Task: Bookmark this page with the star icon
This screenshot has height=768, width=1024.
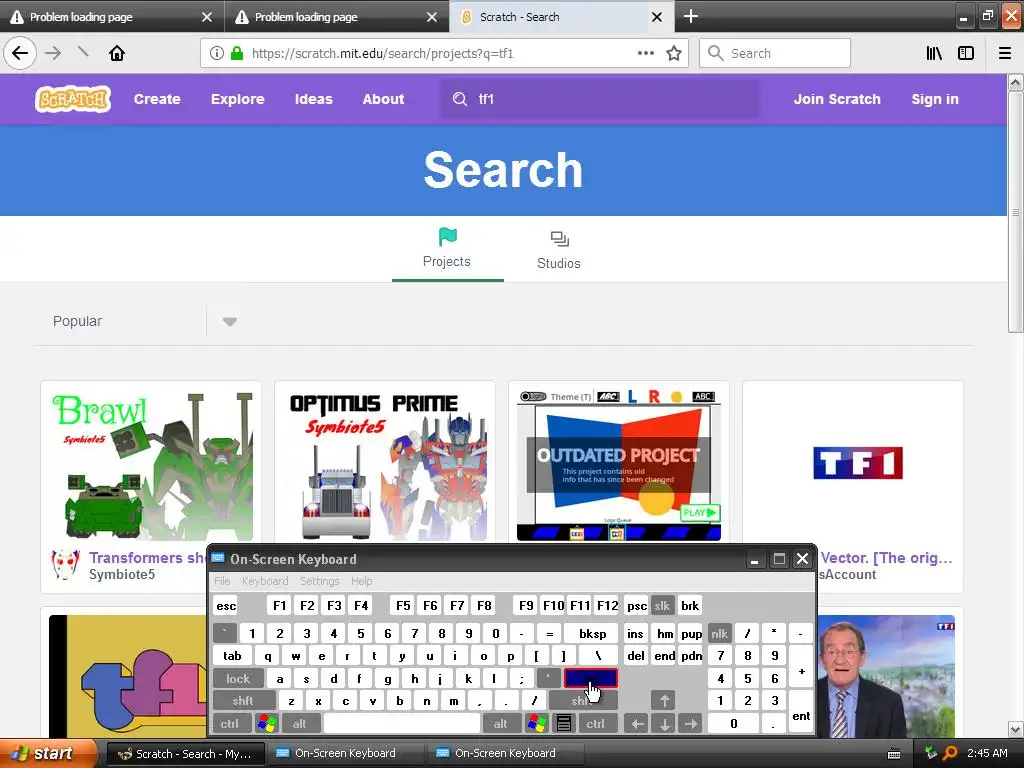Action: (674, 53)
